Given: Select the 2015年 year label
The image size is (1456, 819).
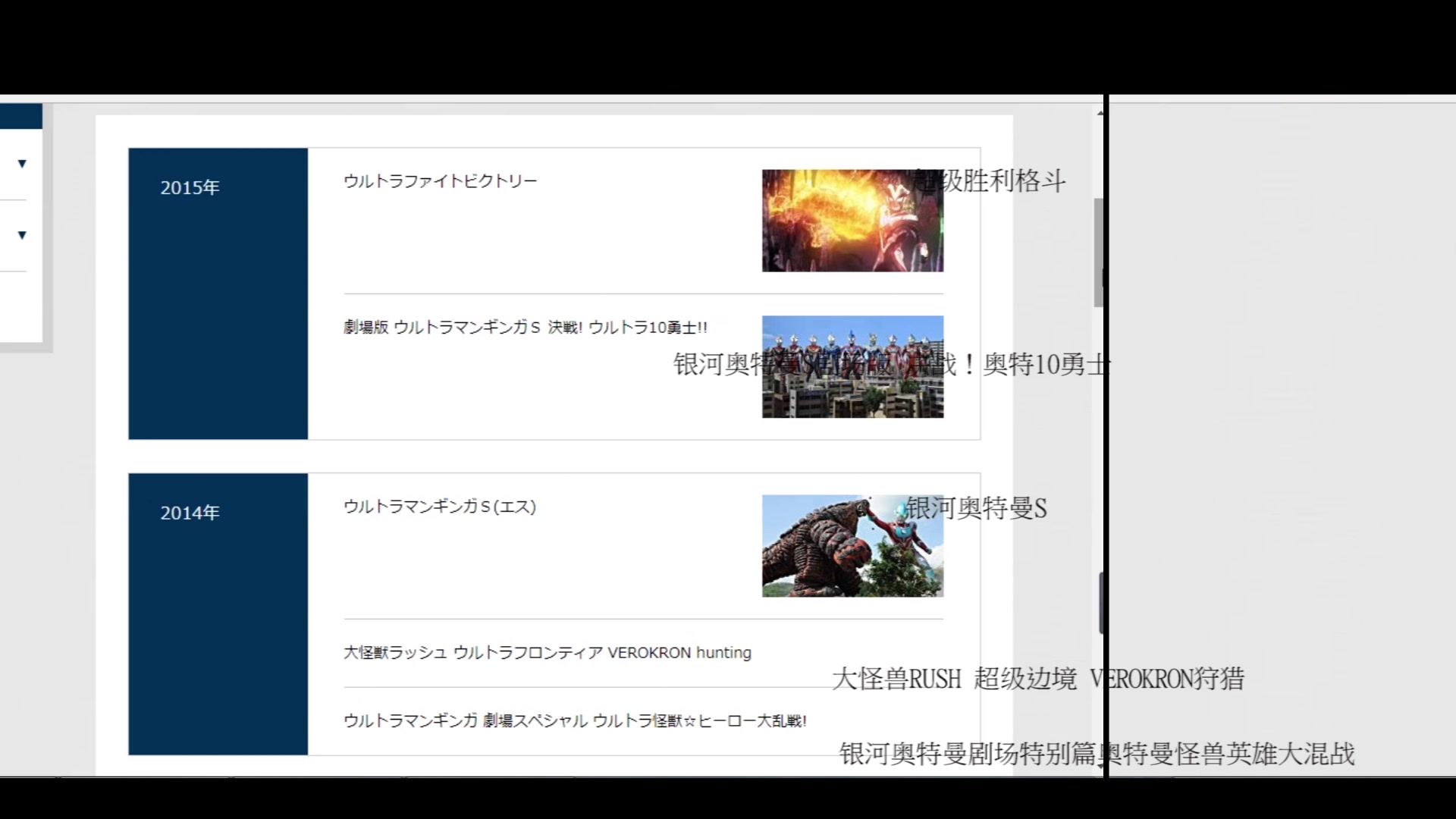Looking at the screenshot, I should (190, 188).
